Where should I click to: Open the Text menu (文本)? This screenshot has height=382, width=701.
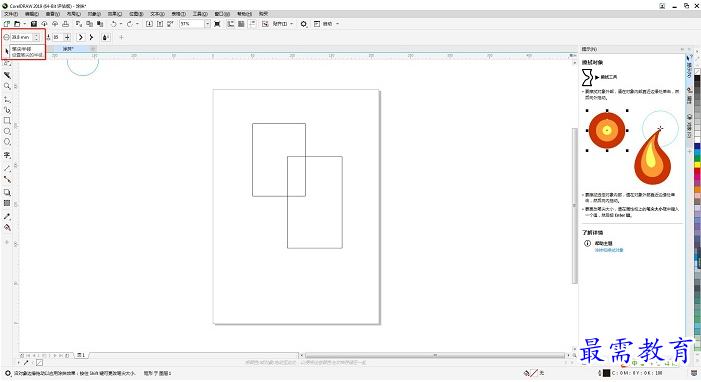(157, 14)
